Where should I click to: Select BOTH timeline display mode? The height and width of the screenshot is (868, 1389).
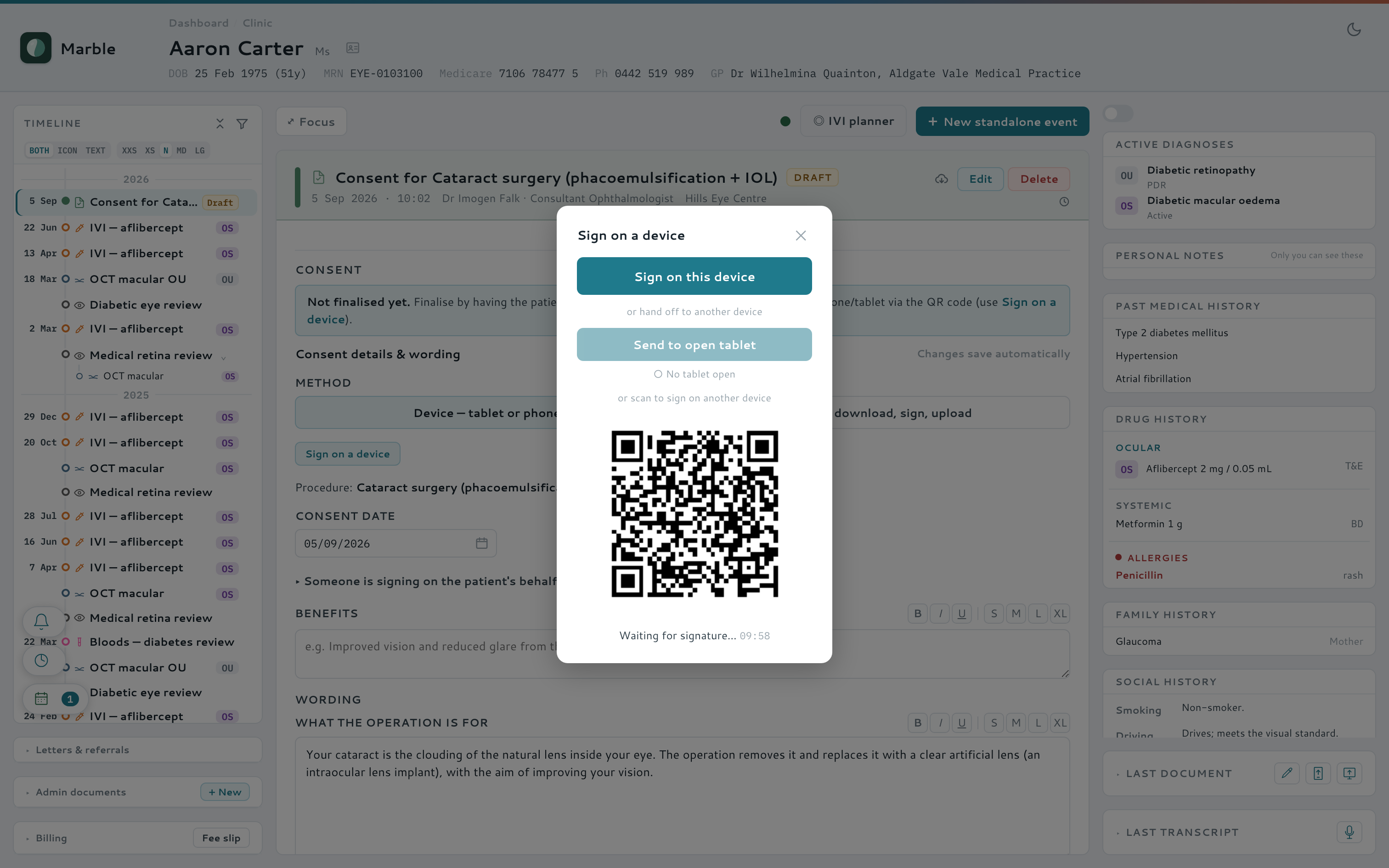tap(39, 151)
